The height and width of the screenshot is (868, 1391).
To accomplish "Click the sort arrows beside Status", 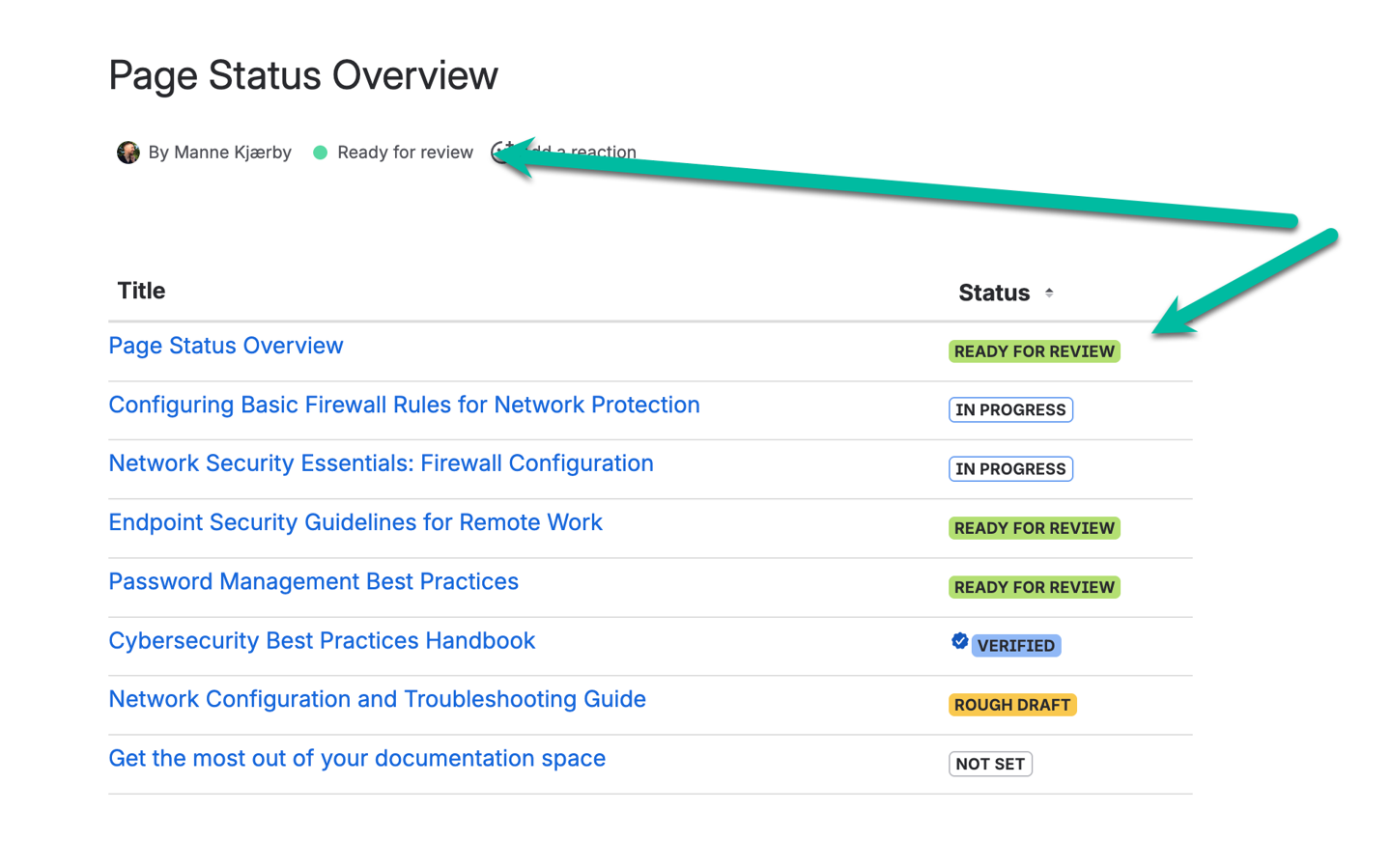I will (1049, 293).
